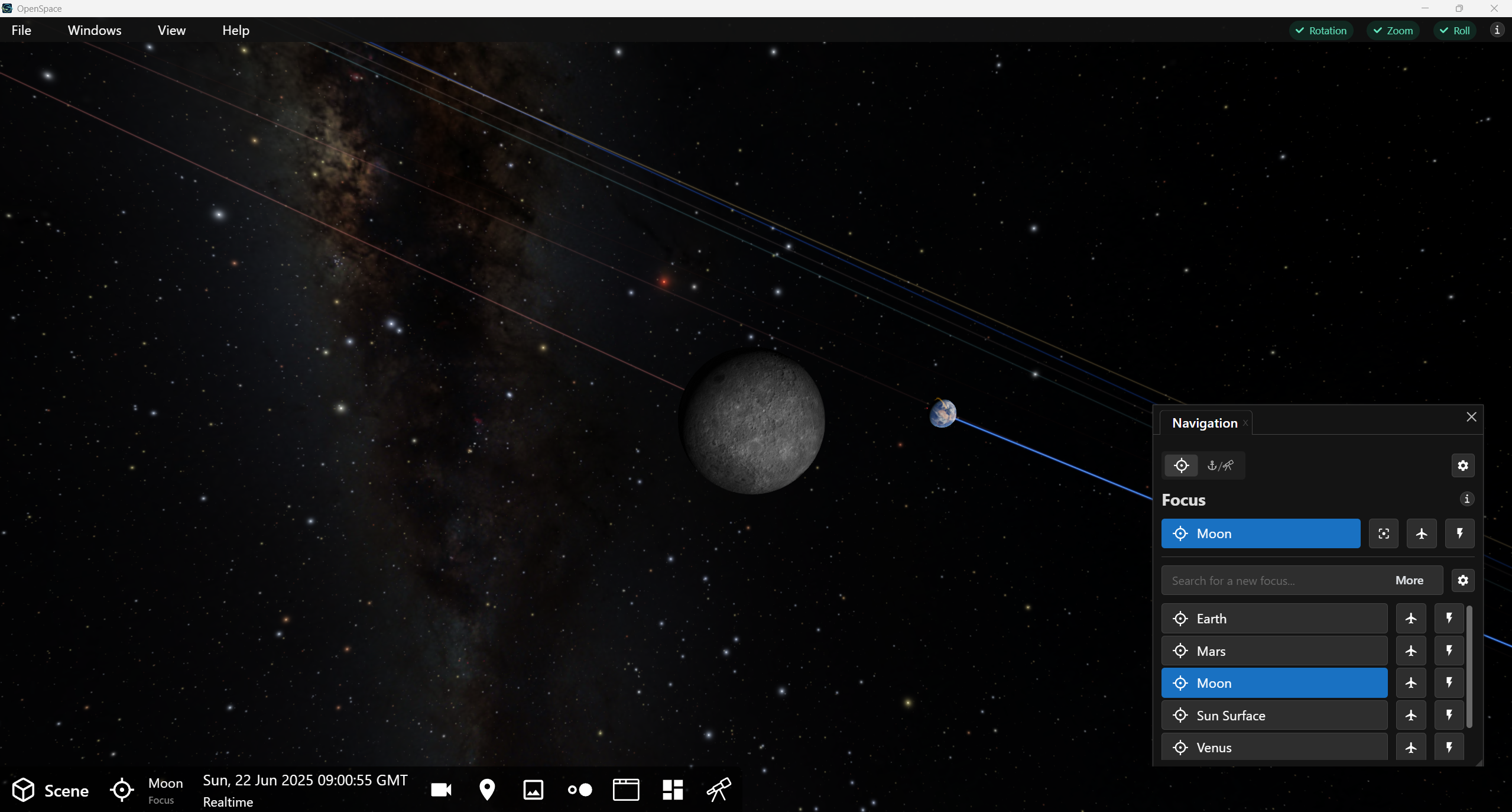
Task: Set focus to Earth
Action: 1274,619
